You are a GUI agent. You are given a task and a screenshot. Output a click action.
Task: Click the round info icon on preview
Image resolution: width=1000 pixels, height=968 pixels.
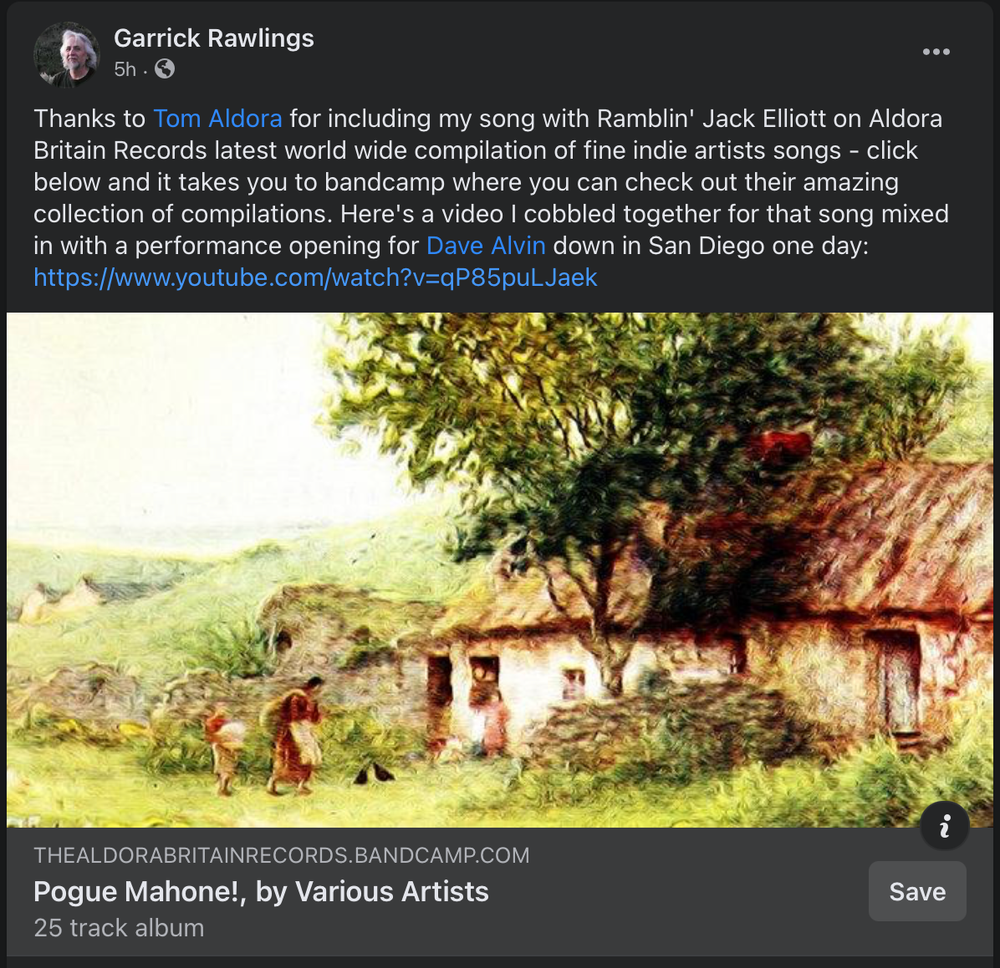tap(945, 826)
